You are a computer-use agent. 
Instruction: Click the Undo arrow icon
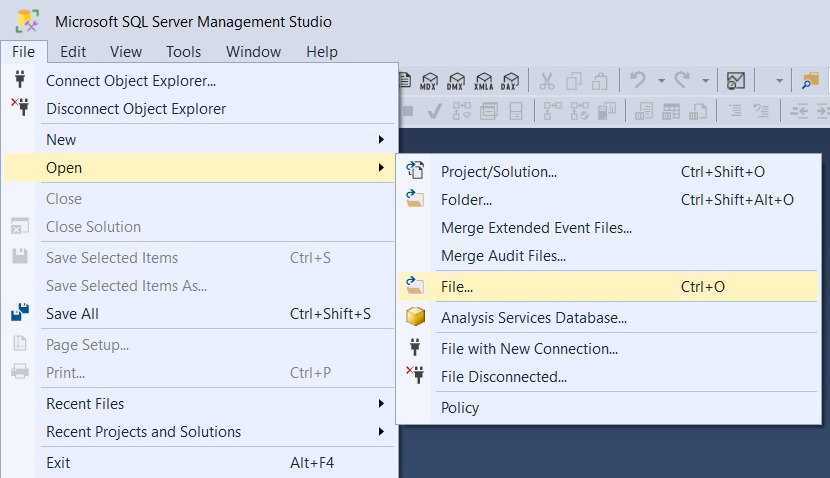tap(638, 80)
